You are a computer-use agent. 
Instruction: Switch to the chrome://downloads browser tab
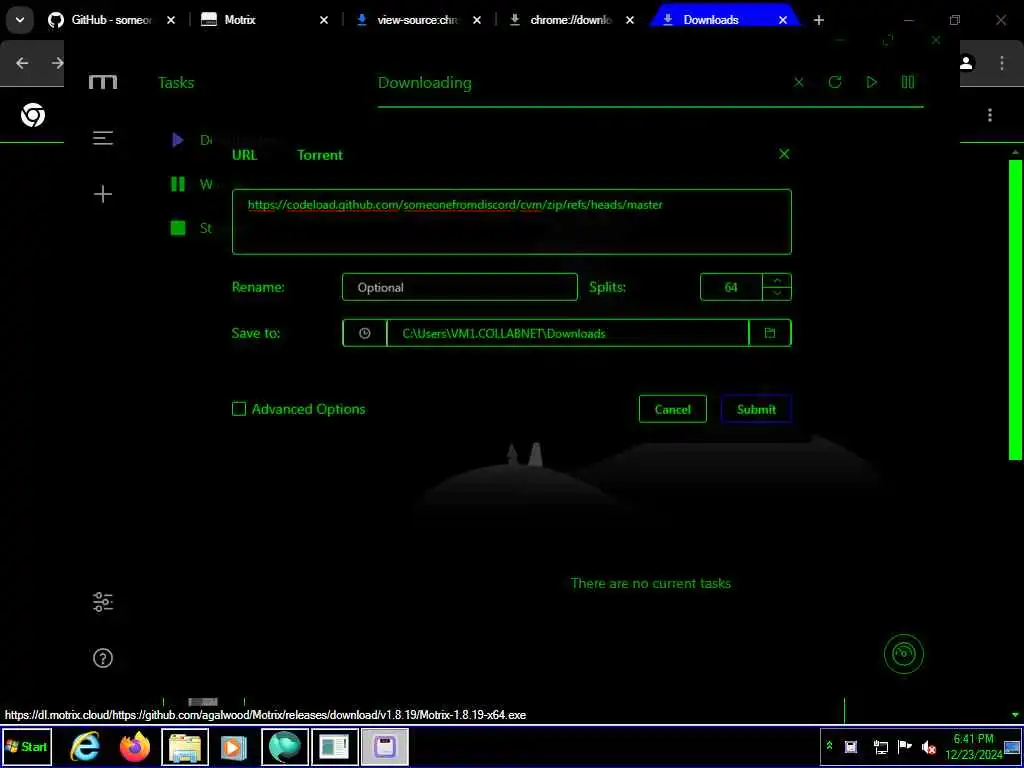tap(571, 20)
